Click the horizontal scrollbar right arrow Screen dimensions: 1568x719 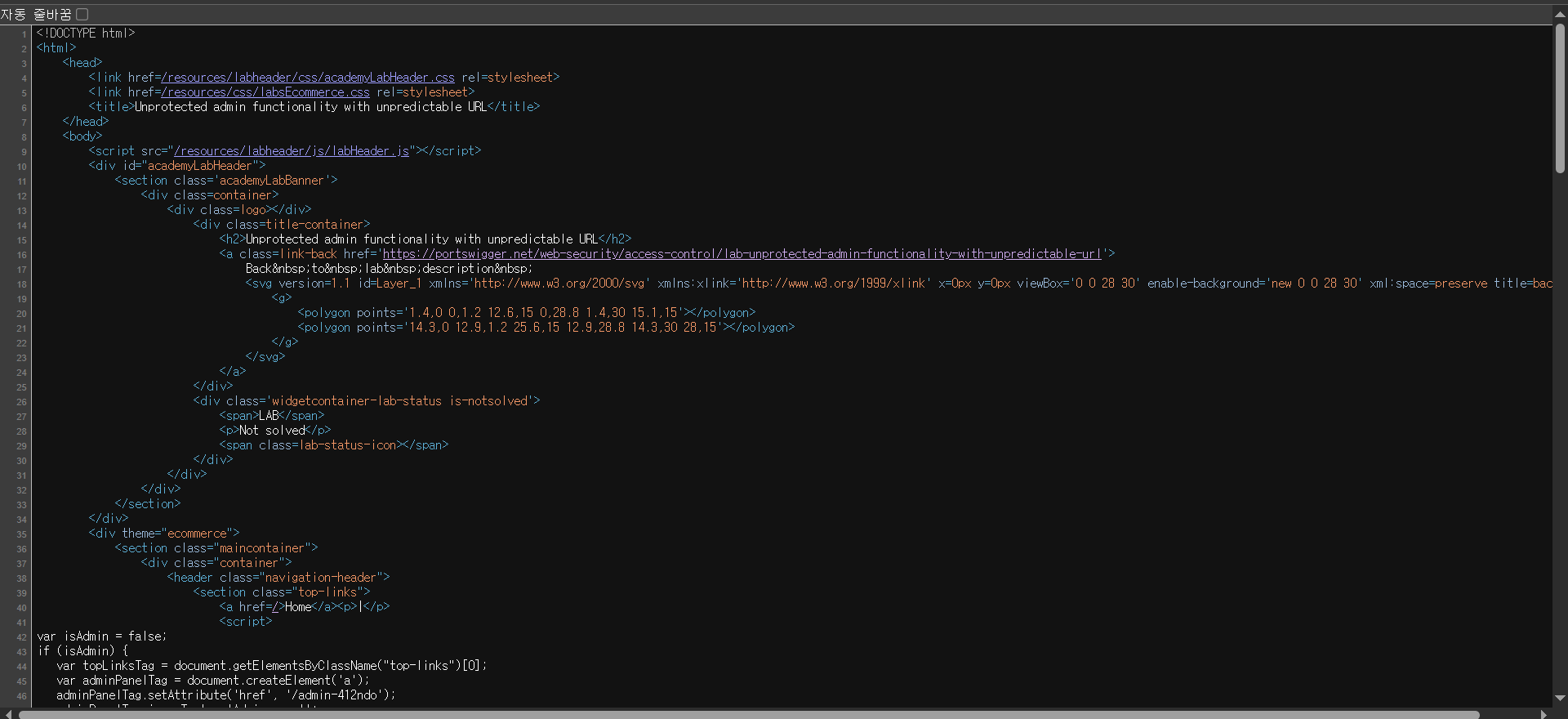point(1544,714)
